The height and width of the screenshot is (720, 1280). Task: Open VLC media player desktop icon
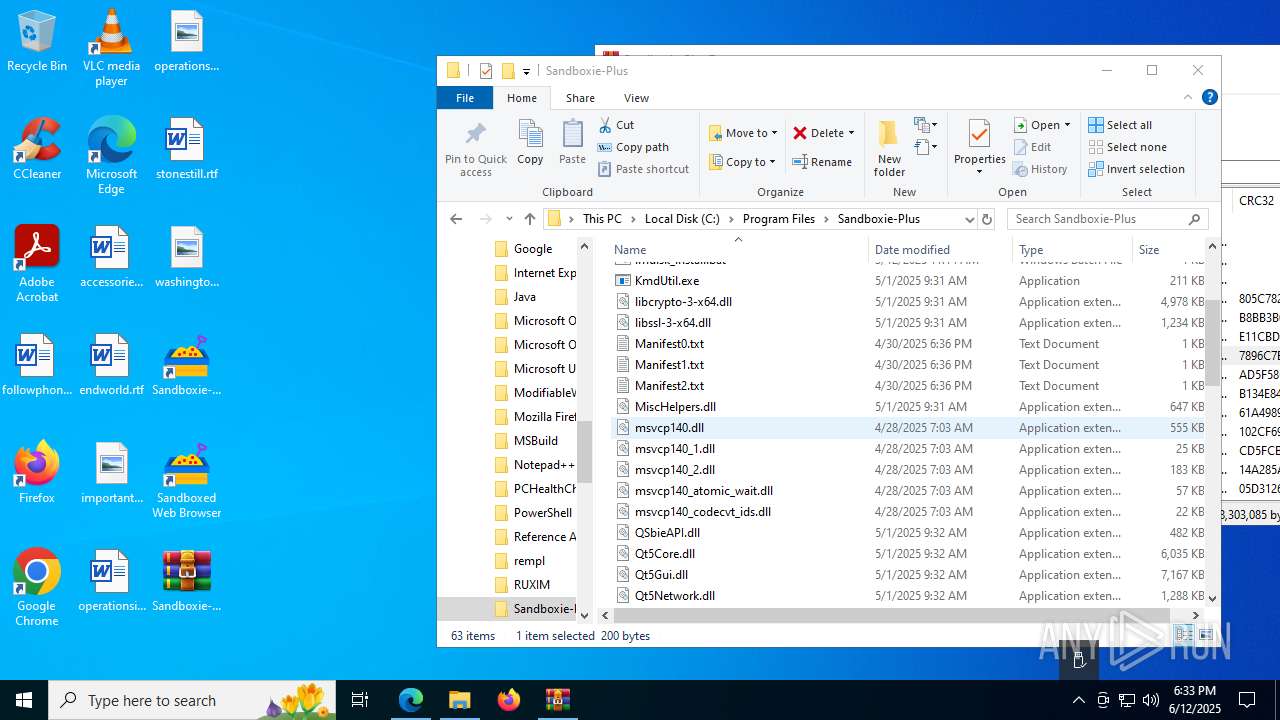tap(111, 47)
